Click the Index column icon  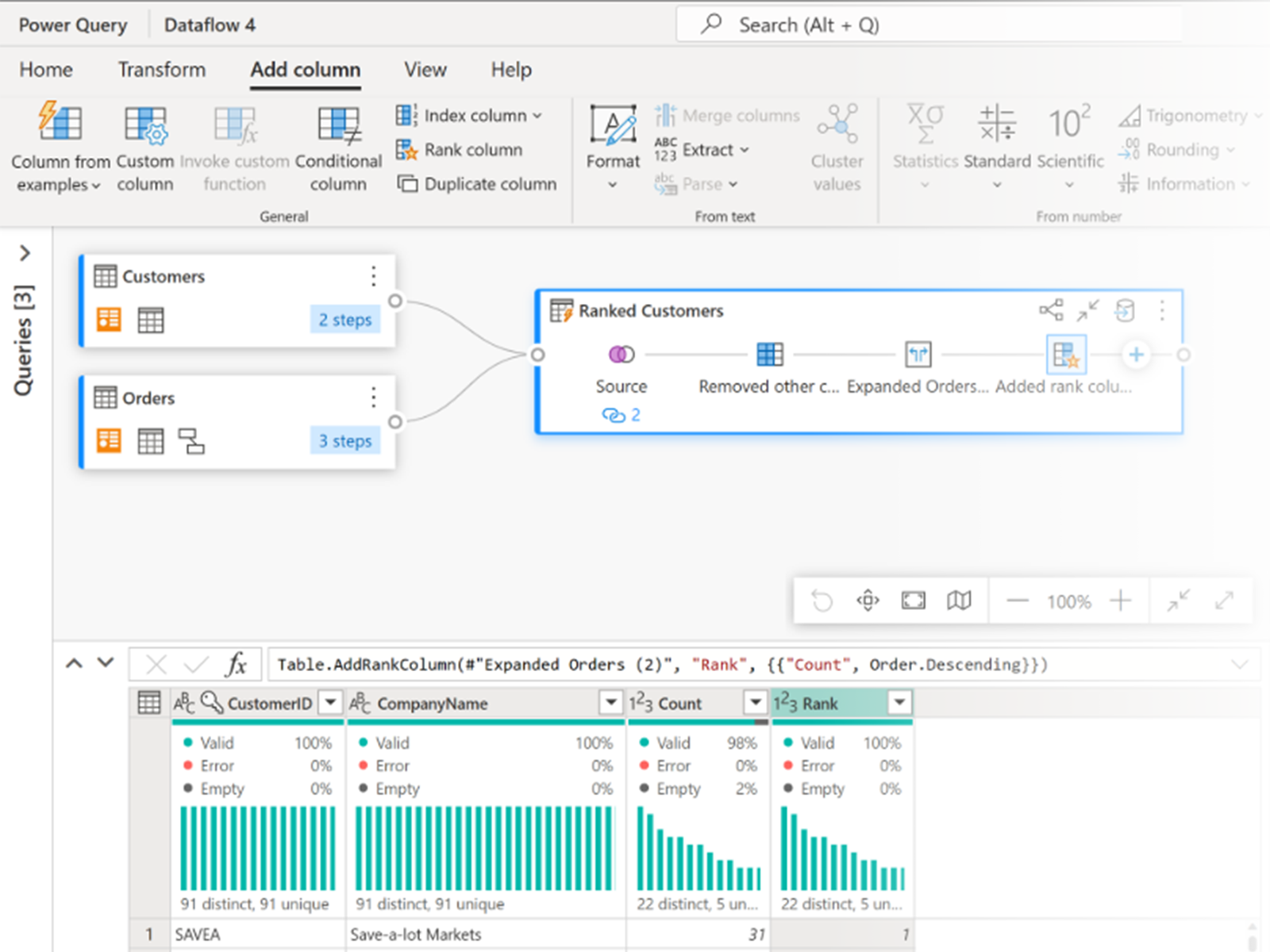[x=406, y=115]
